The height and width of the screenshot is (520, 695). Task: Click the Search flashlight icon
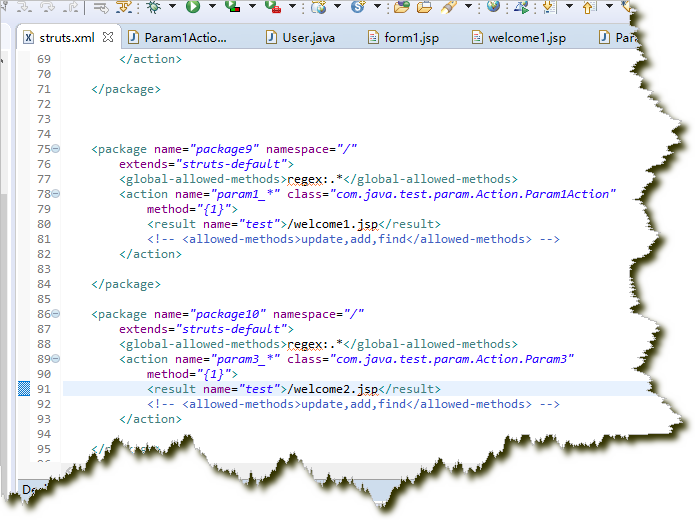[x=449, y=7]
